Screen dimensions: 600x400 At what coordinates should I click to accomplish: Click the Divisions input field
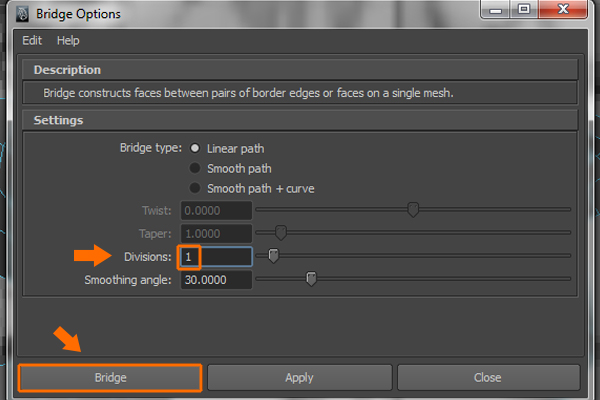click(x=216, y=256)
